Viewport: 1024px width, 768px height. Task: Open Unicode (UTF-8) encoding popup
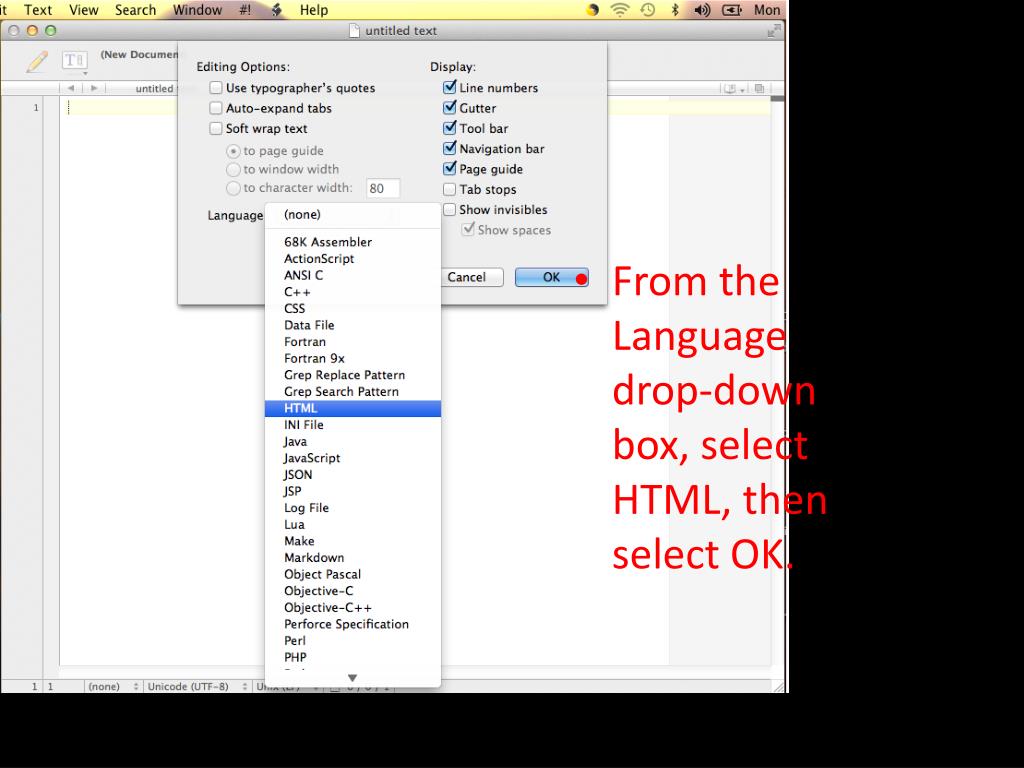(197, 686)
